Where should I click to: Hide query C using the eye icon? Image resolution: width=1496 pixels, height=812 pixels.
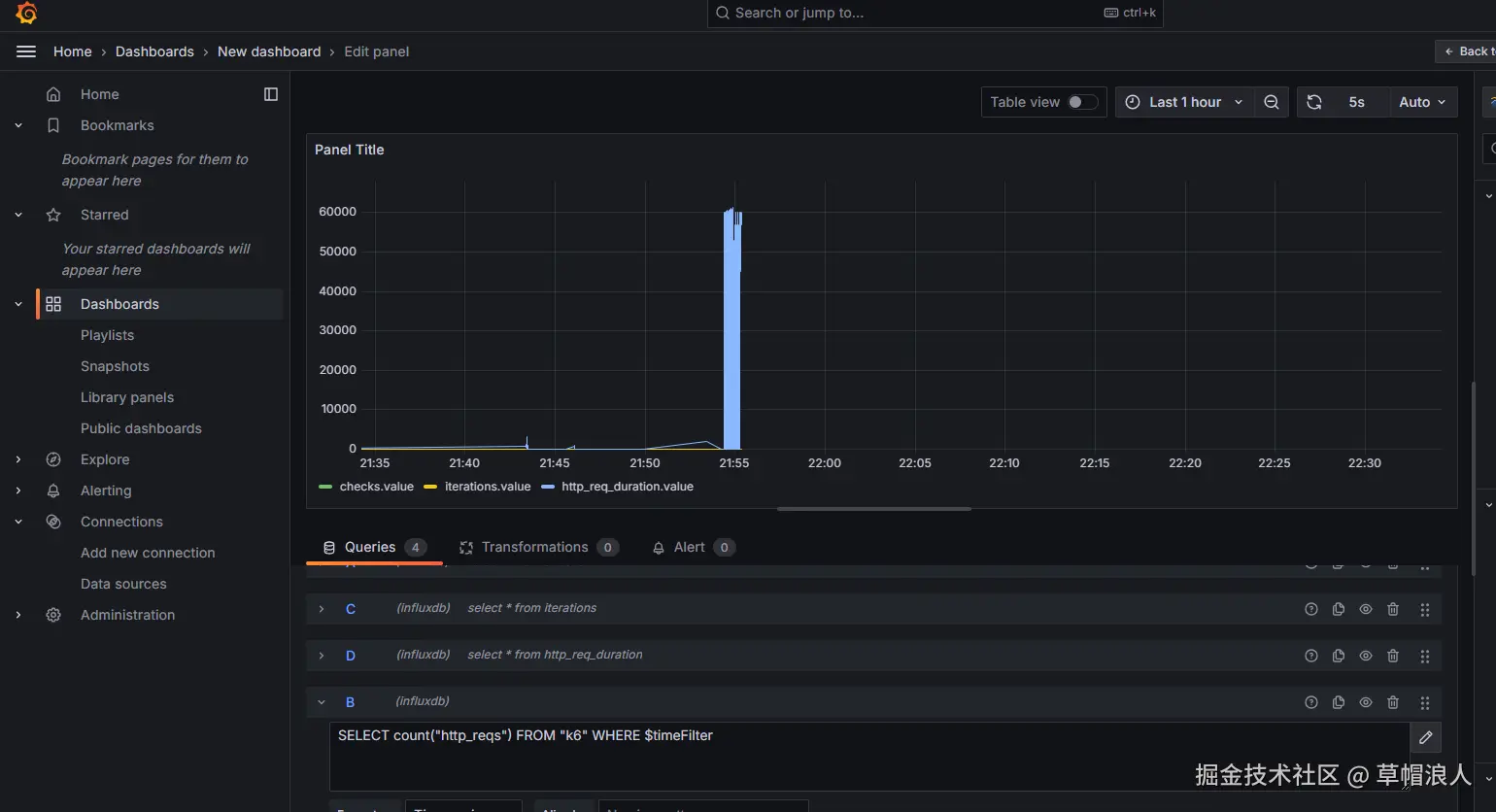(1366, 609)
